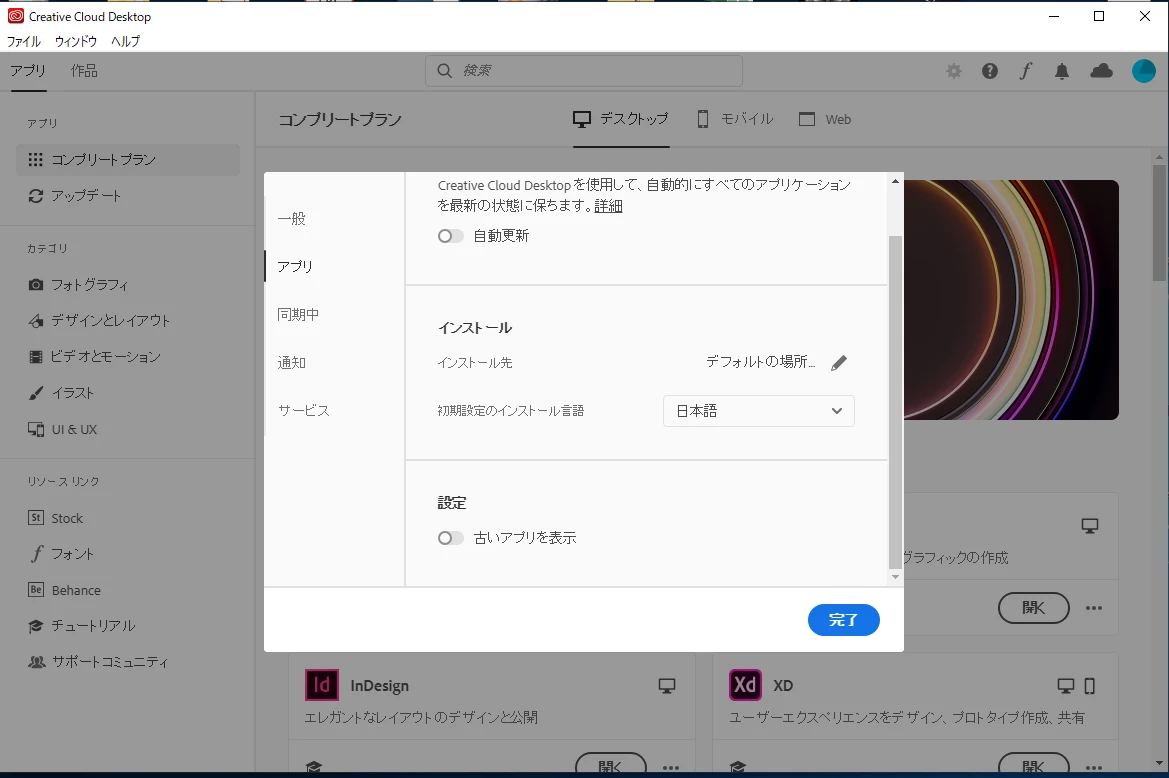Open サポートコミュニティ in the sidebar
Image resolution: width=1169 pixels, height=778 pixels.
[x=98, y=661]
